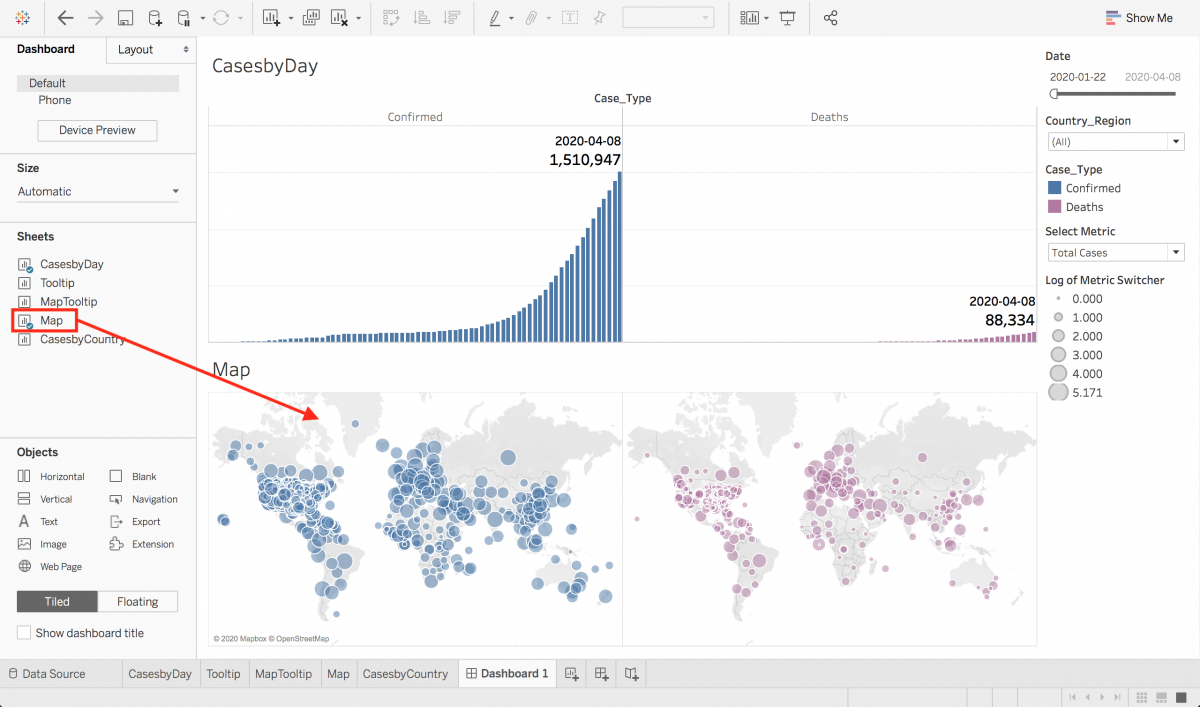The image size is (1200, 707).
Task: Click the New Dashboard icon near bottom tabs
Action: point(601,673)
